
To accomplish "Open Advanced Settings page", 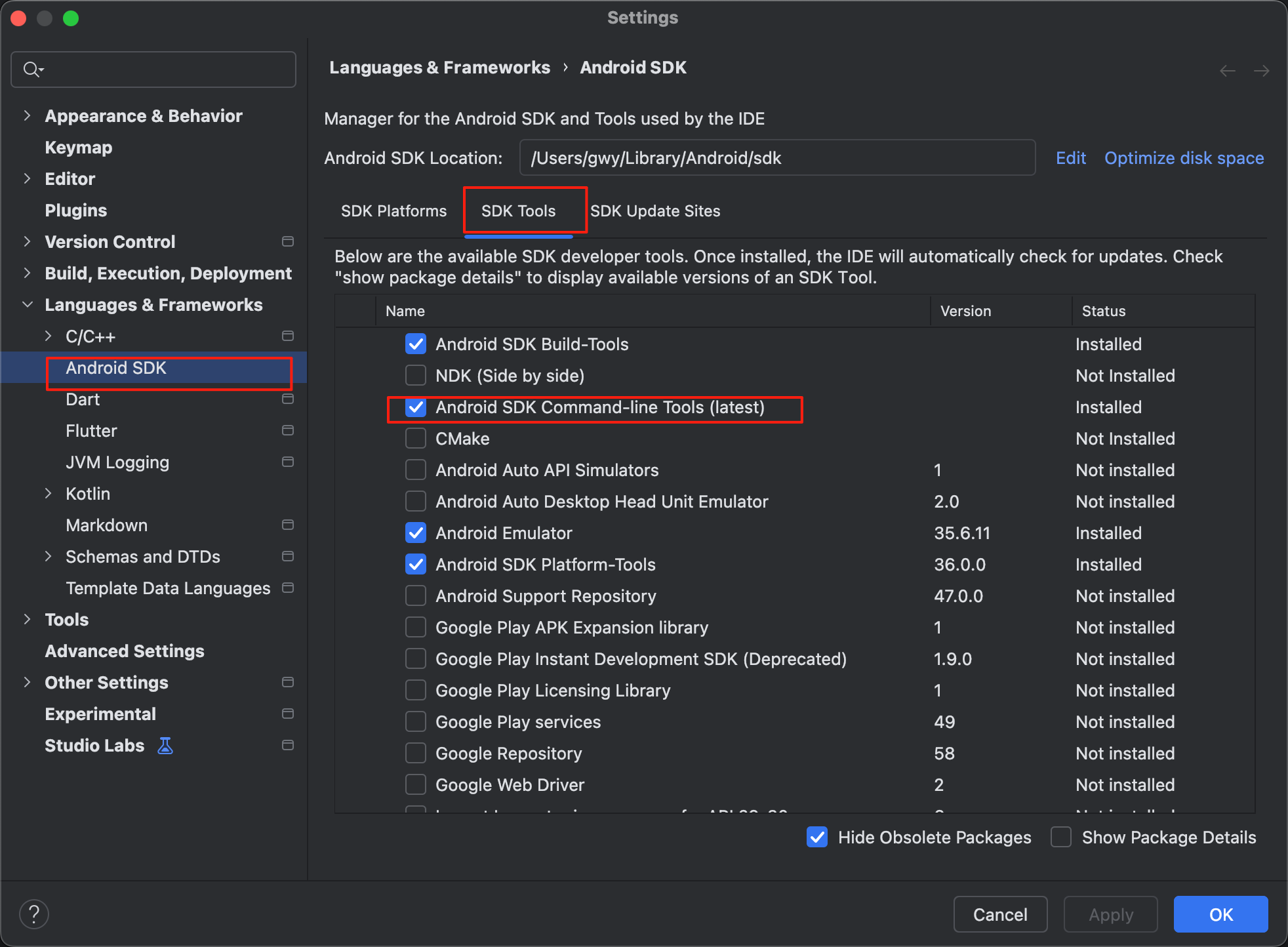I will (x=125, y=651).
